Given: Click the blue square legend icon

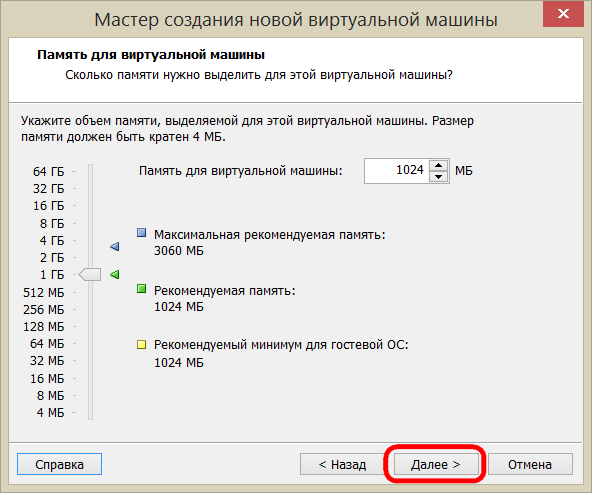Looking at the screenshot, I should tap(142, 233).
